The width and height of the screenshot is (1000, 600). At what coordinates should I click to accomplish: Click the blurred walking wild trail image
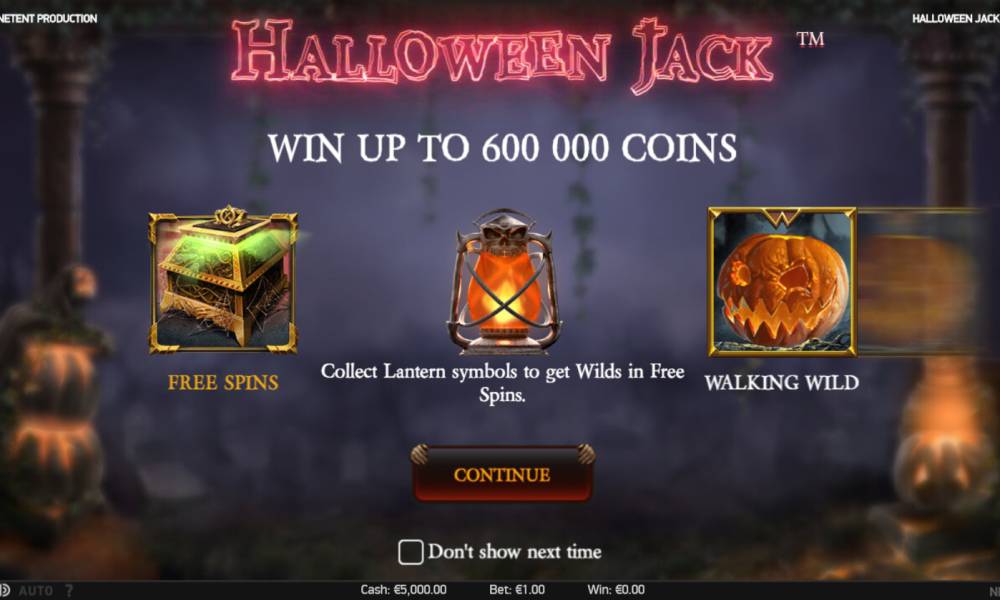(x=920, y=281)
